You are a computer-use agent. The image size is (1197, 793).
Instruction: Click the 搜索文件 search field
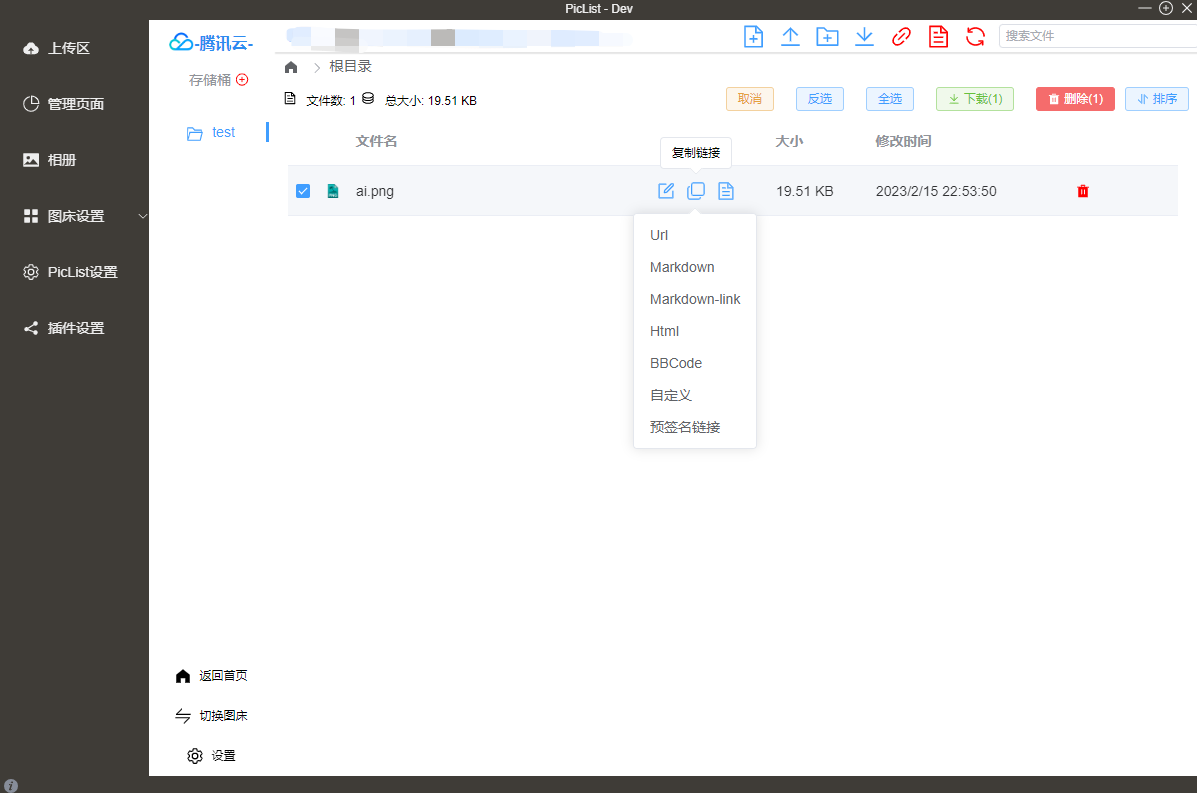(x=1098, y=36)
